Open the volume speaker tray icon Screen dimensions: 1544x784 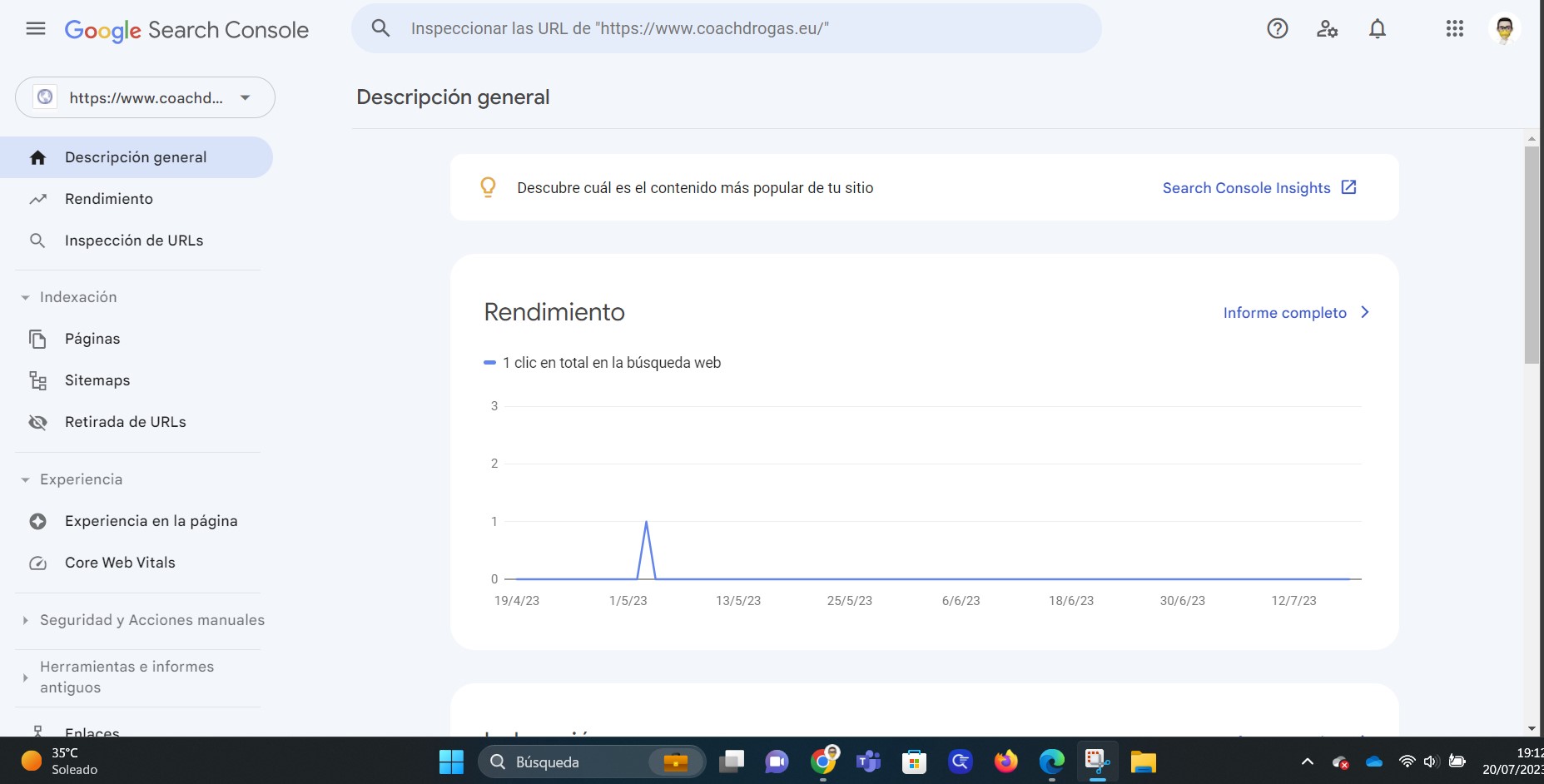tap(1430, 762)
